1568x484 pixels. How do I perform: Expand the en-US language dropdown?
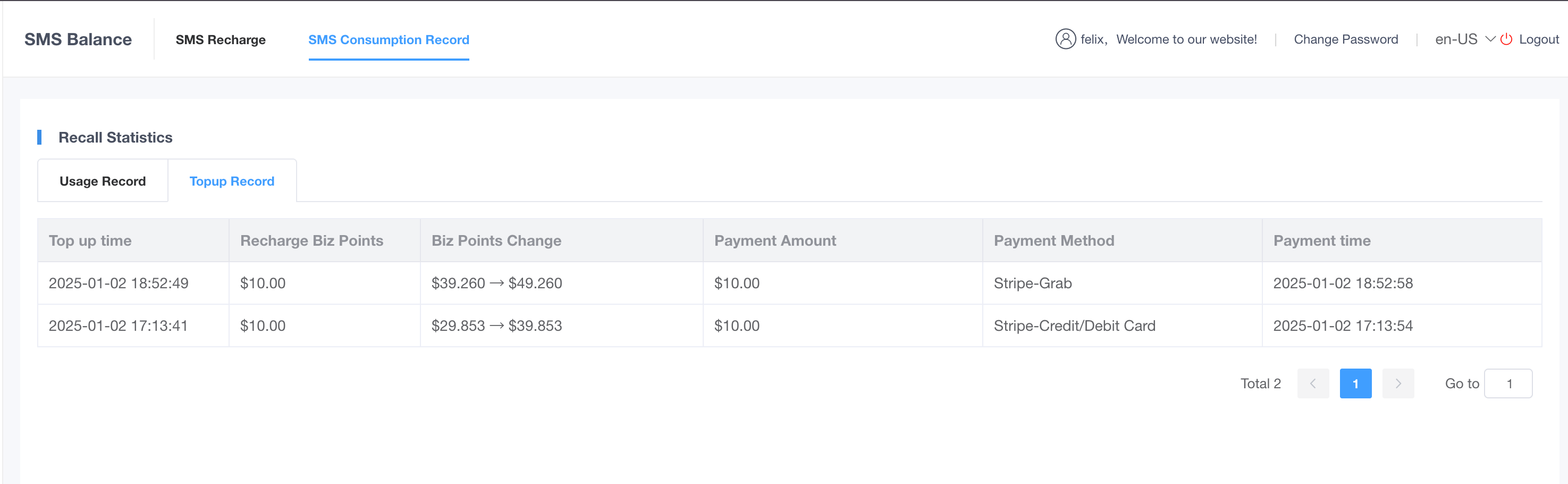coord(1456,39)
